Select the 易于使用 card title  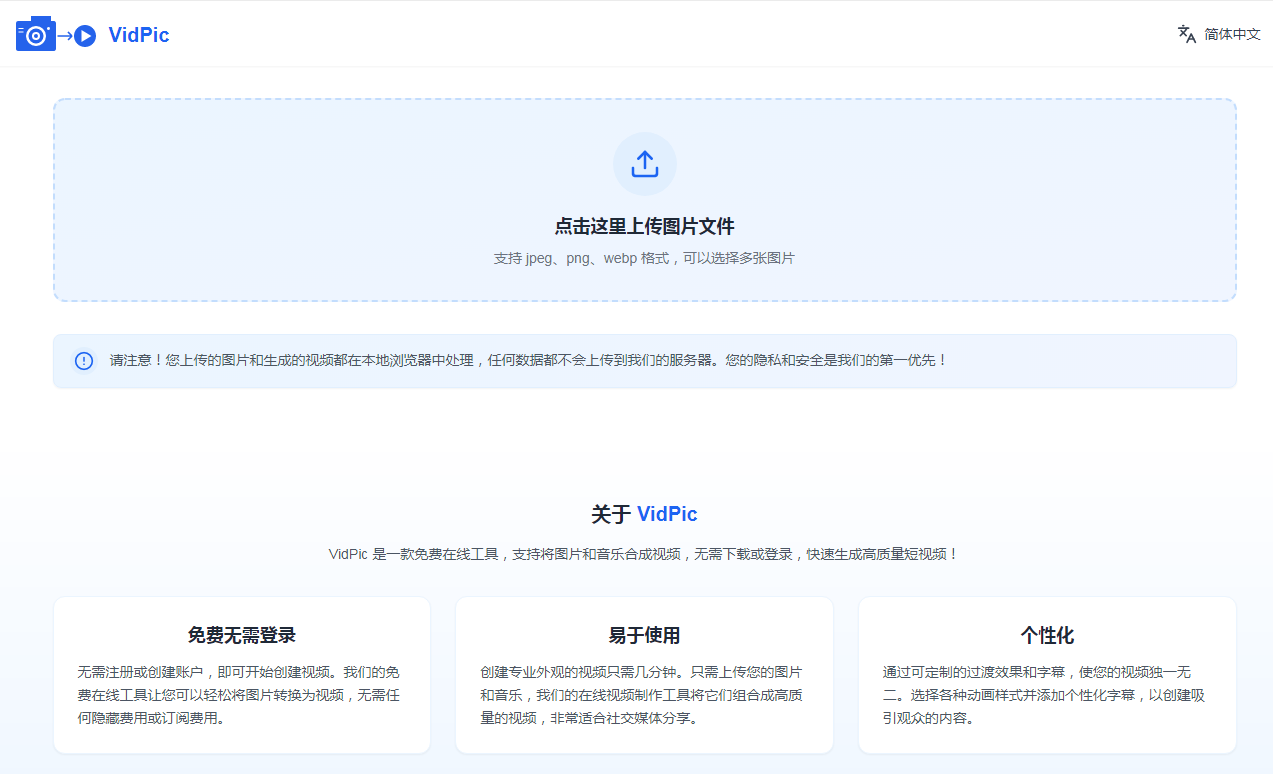[x=645, y=635]
